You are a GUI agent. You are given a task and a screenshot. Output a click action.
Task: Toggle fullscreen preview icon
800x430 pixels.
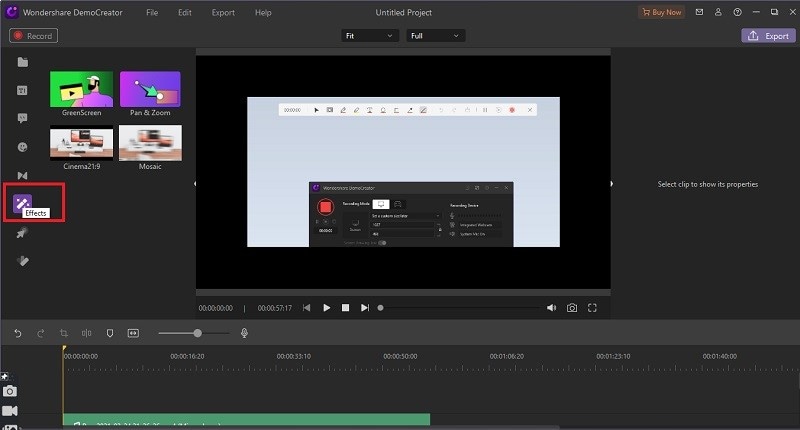click(x=592, y=308)
